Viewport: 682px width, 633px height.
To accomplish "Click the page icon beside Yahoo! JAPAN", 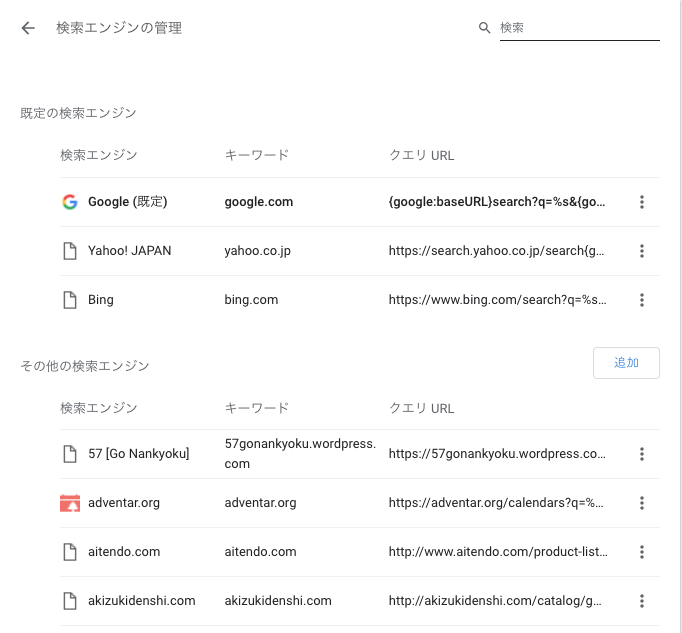I will point(70,251).
